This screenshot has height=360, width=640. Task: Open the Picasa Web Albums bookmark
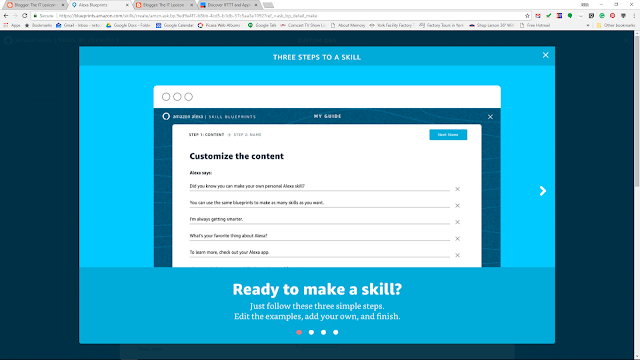click(220, 25)
